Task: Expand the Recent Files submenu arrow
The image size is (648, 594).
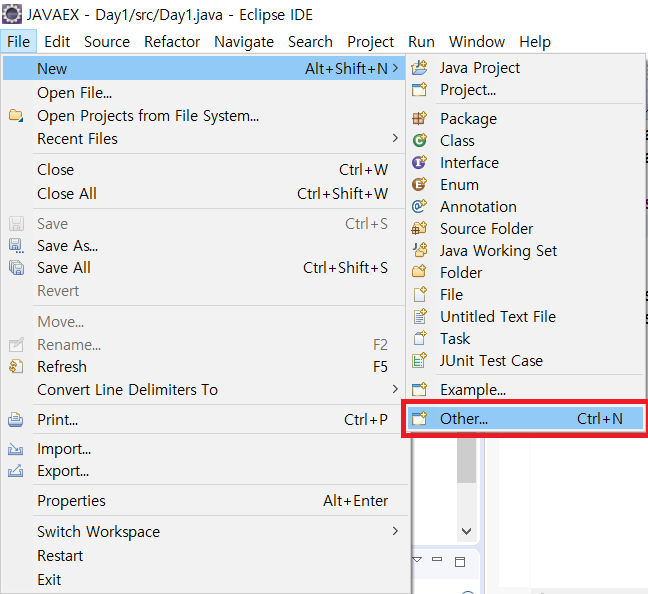Action: coord(395,138)
